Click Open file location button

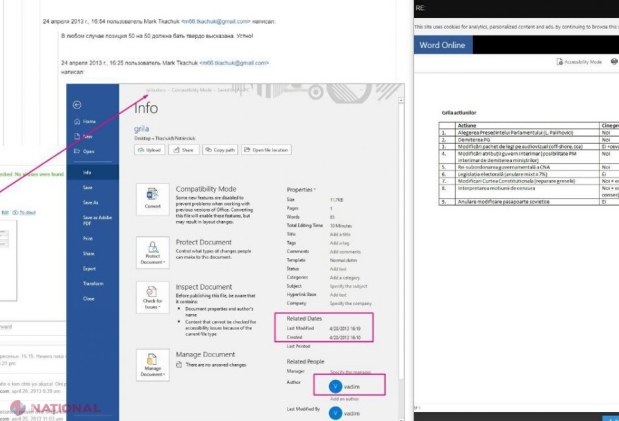coord(266,150)
